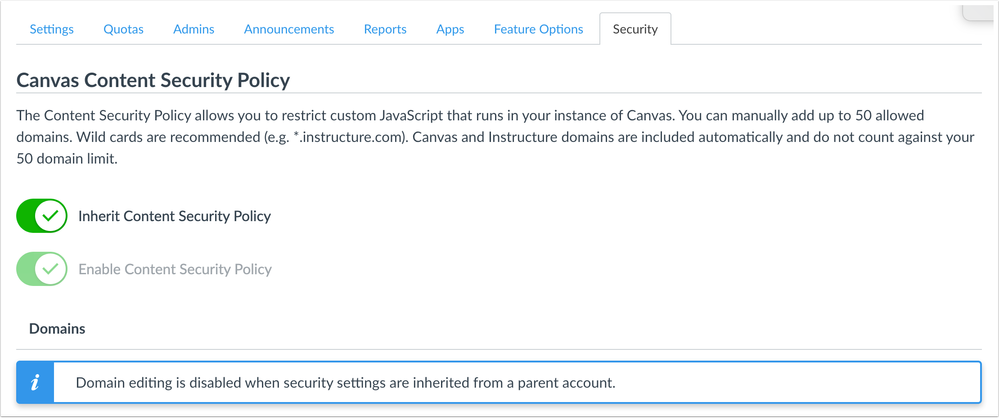Click the Domains section heading

[57, 329]
